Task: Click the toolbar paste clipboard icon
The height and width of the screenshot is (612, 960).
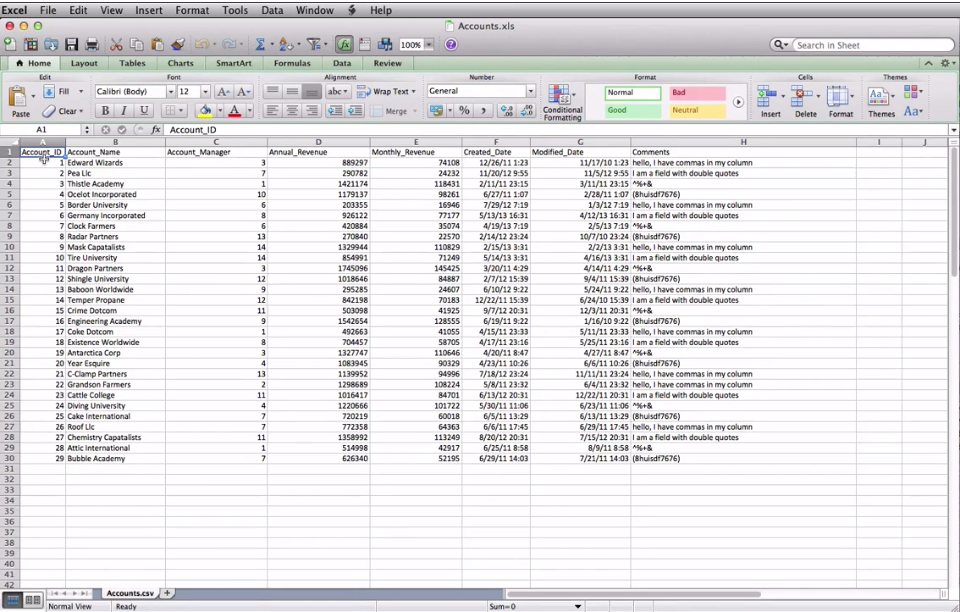Action: (157, 44)
